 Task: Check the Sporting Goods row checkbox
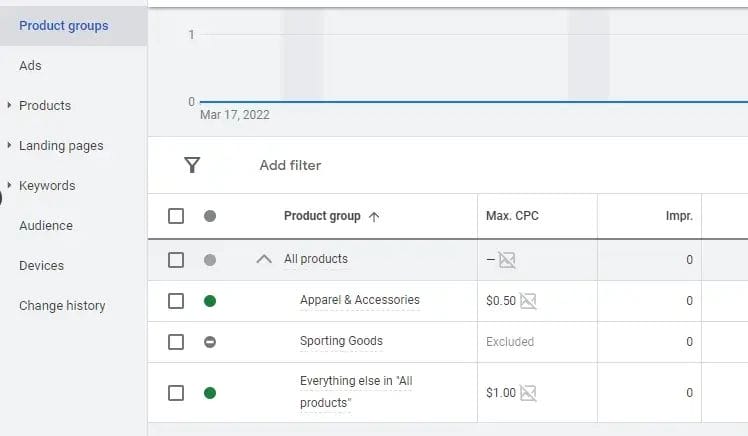pyautogui.click(x=176, y=342)
